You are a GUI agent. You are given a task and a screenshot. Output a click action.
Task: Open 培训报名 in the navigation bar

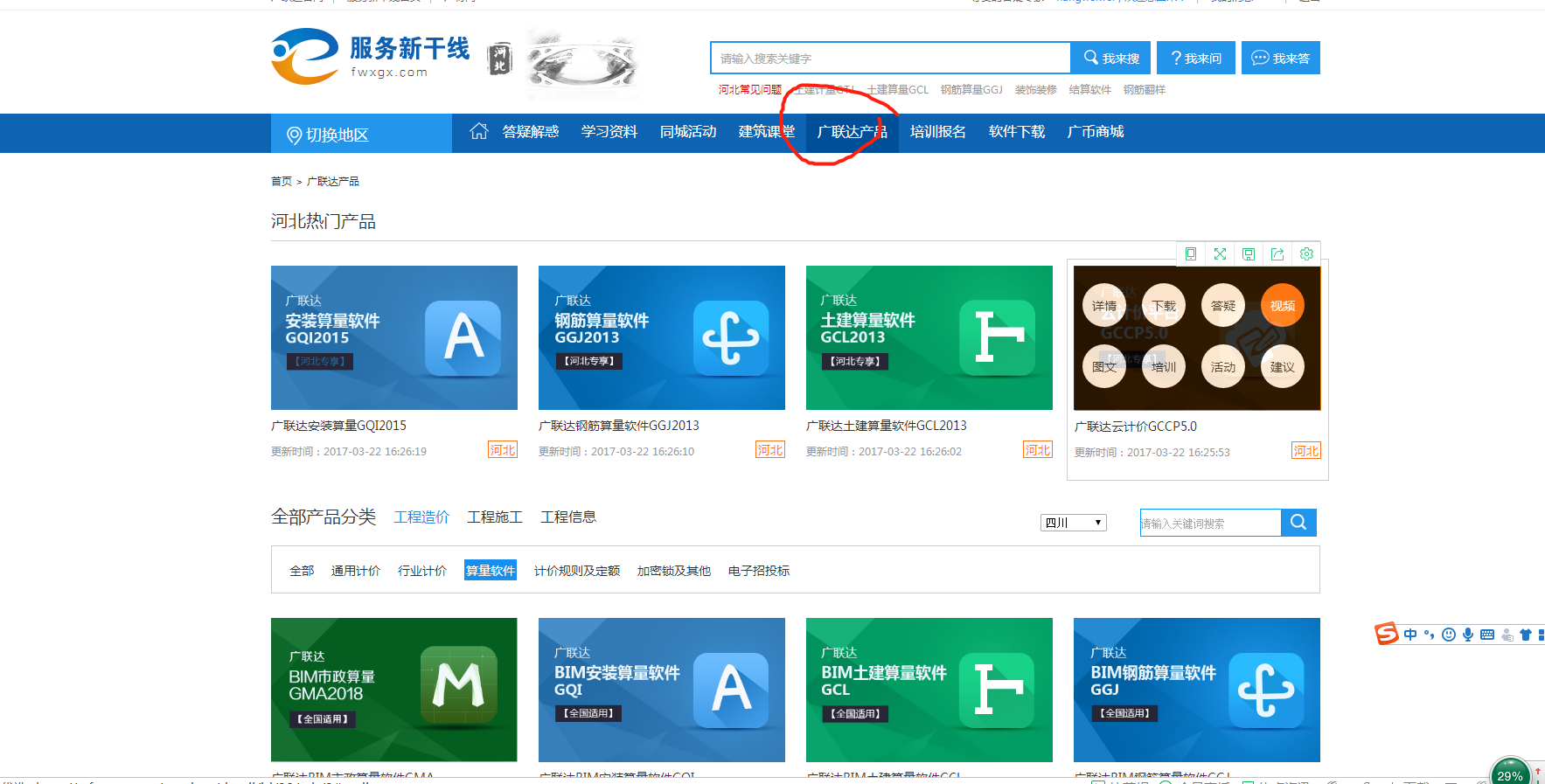click(937, 131)
